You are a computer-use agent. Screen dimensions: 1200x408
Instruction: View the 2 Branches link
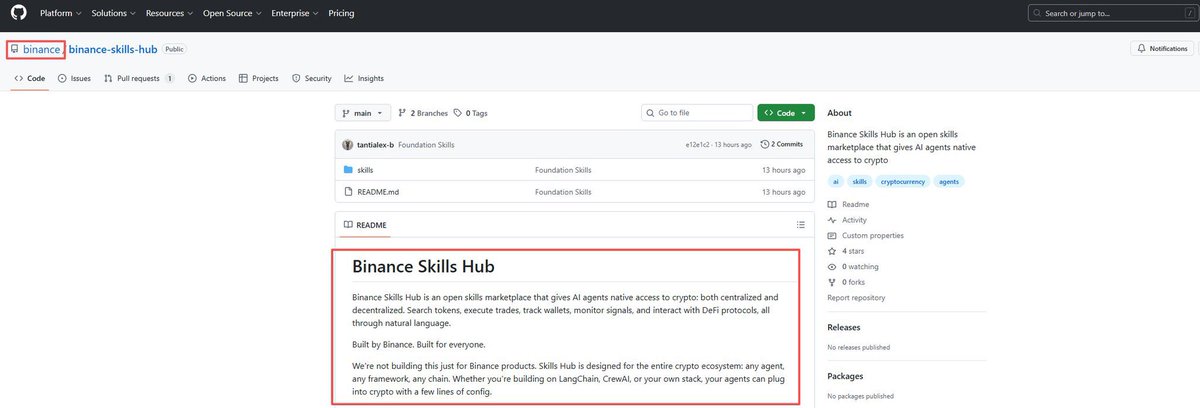421,113
